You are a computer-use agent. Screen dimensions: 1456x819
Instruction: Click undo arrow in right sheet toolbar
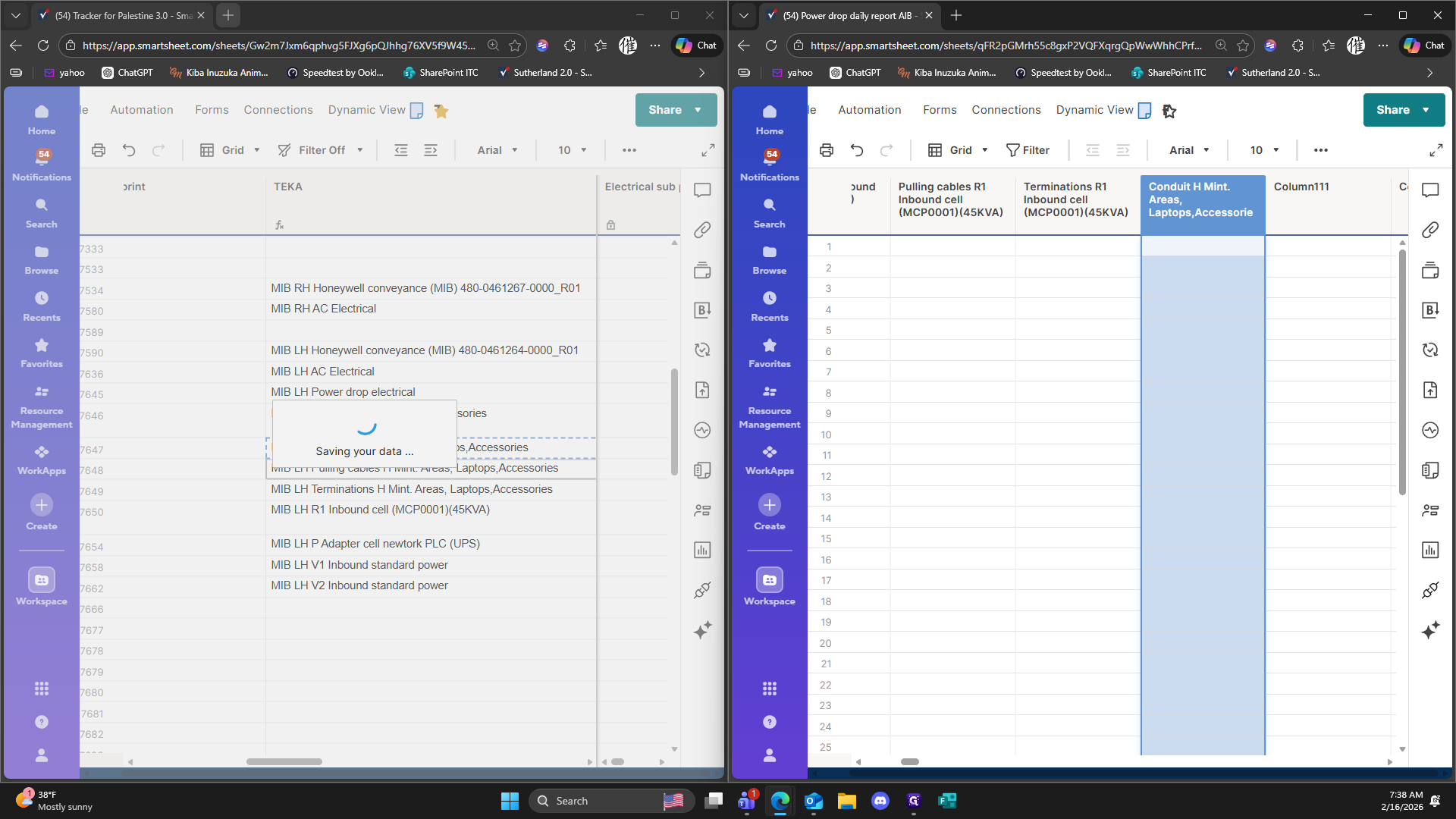(x=857, y=150)
